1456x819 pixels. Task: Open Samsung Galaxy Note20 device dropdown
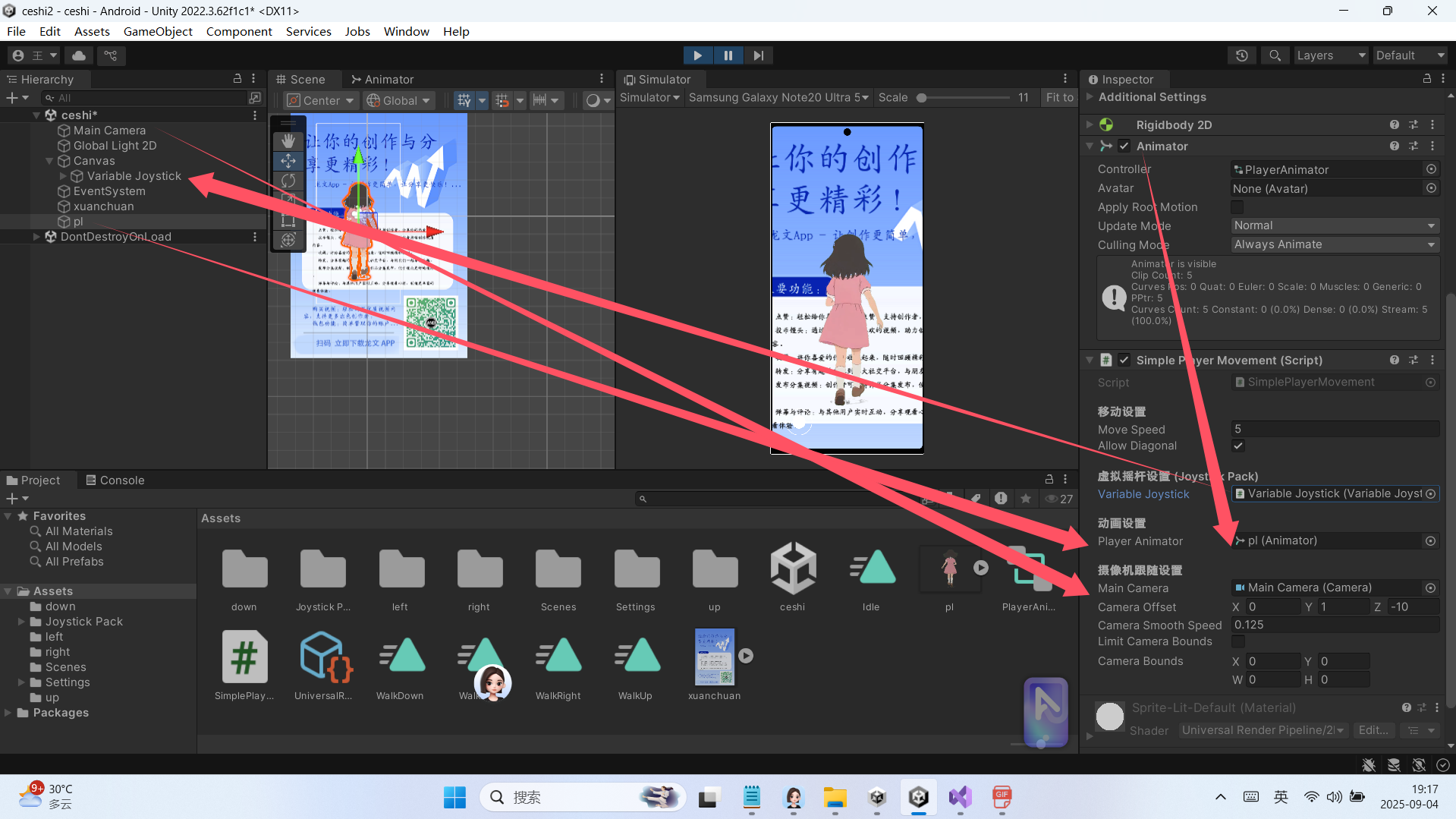pyautogui.click(x=778, y=97)
